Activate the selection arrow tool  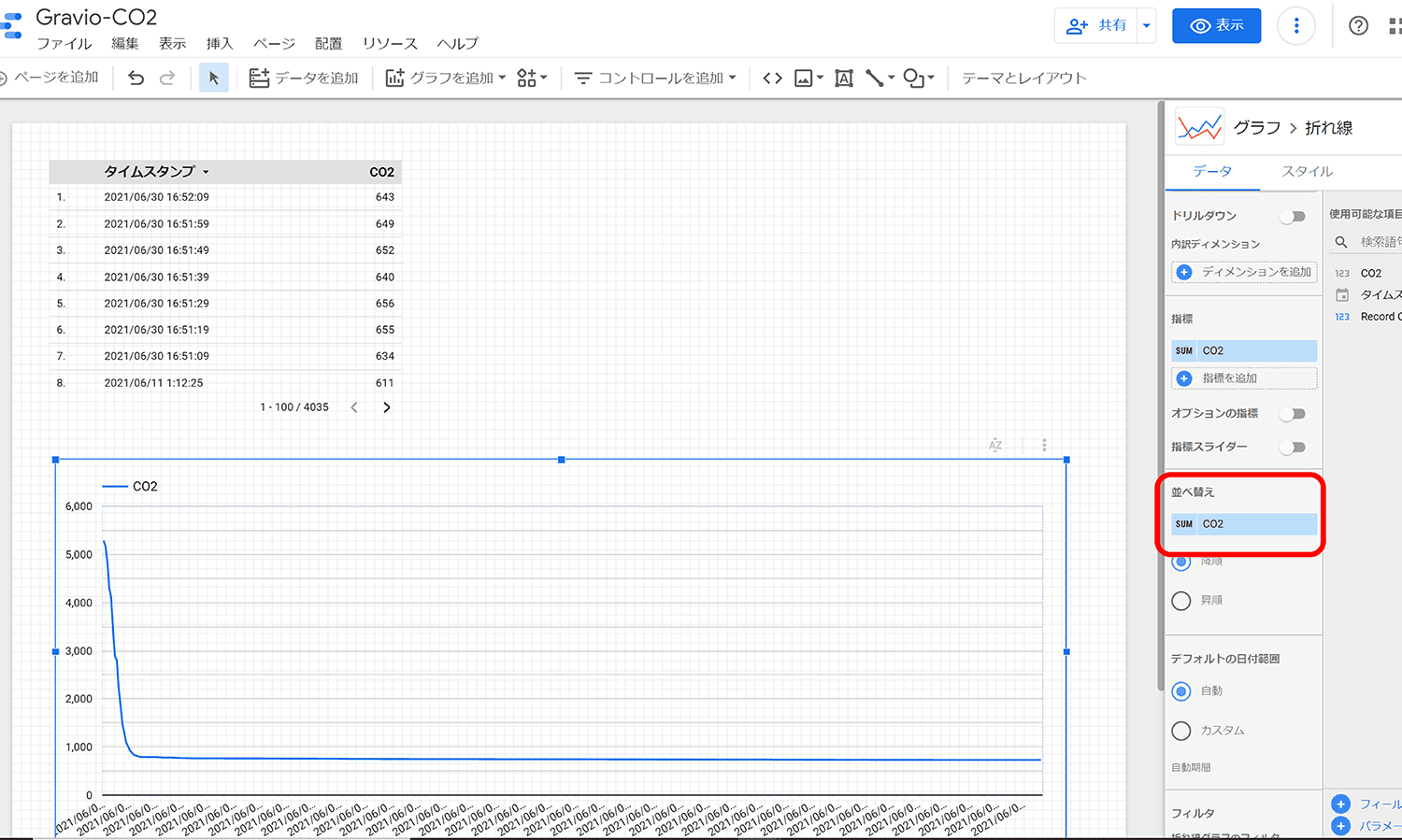coord(214,78)
